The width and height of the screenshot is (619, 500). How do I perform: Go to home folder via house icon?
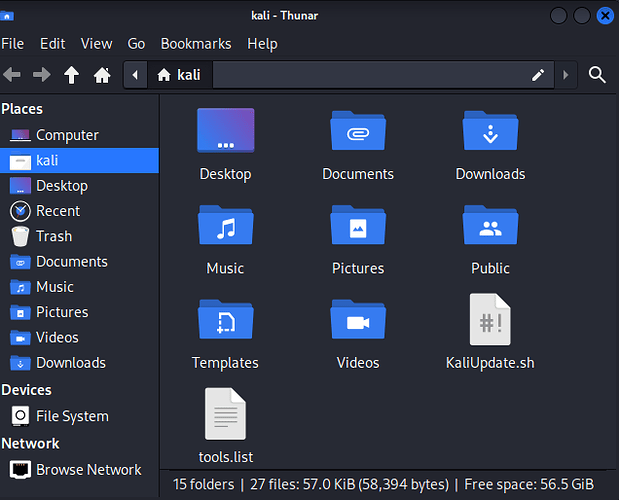[x=102, y=75]
